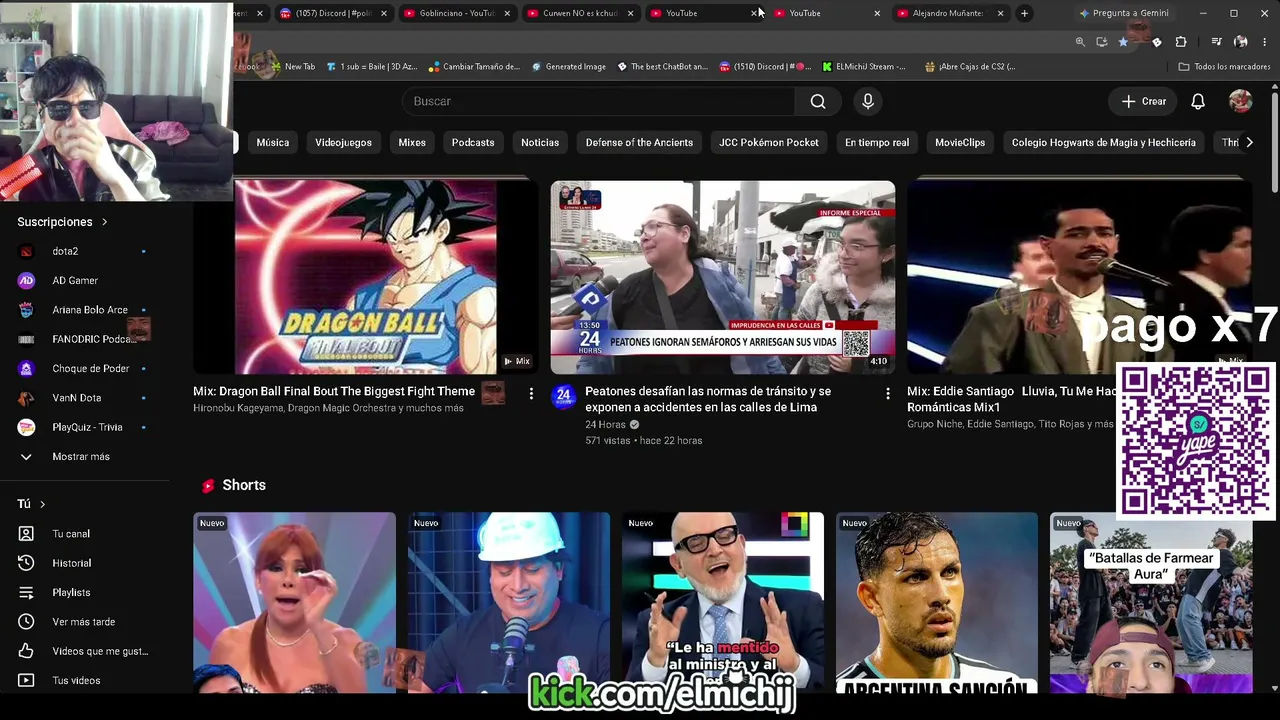1280x720 pixels.
Task: Click the Crear button
Action: pyautogui.click(x=1144, y=101)
